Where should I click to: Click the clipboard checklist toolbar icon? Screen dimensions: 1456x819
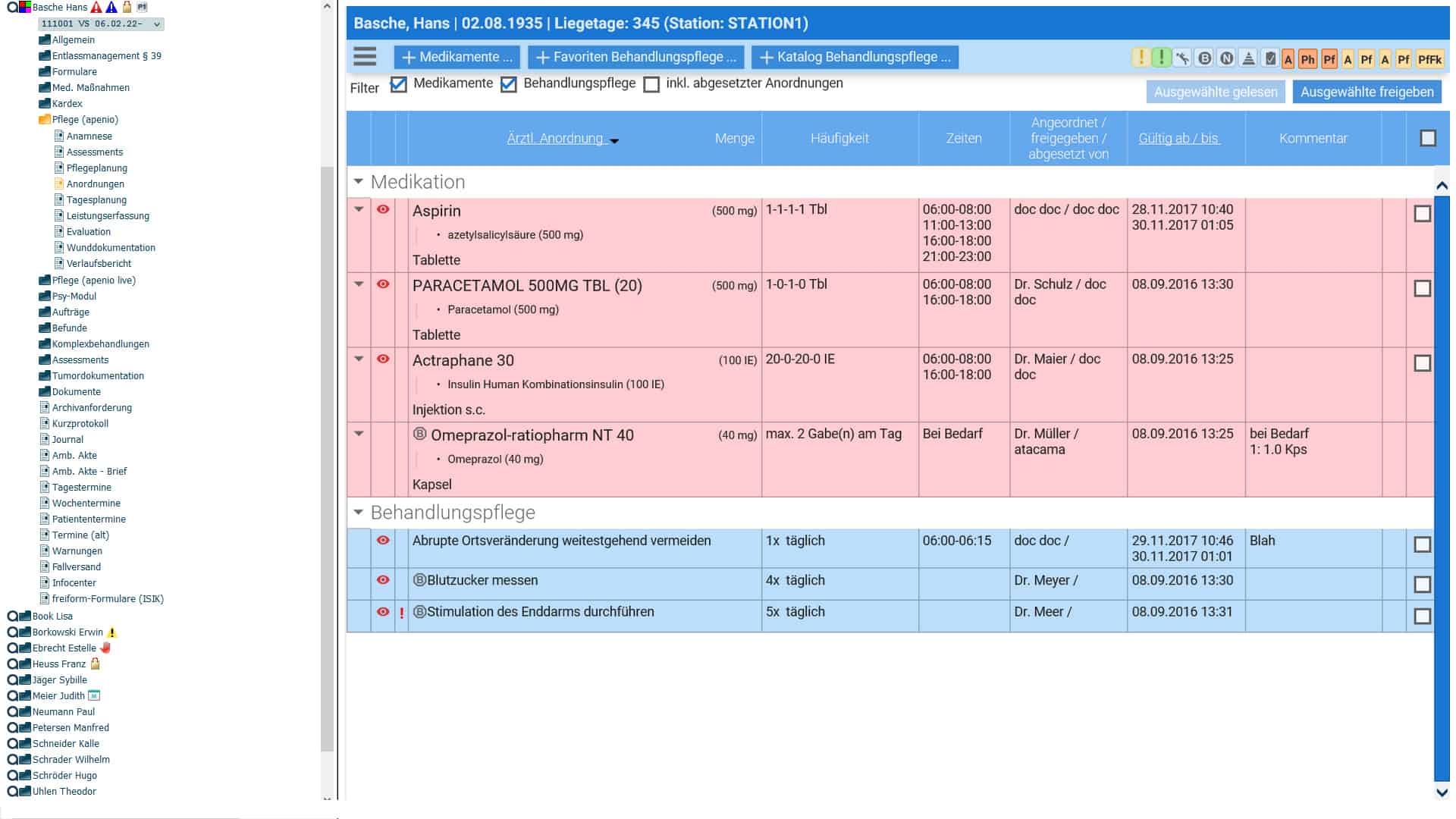(1270, 58)
